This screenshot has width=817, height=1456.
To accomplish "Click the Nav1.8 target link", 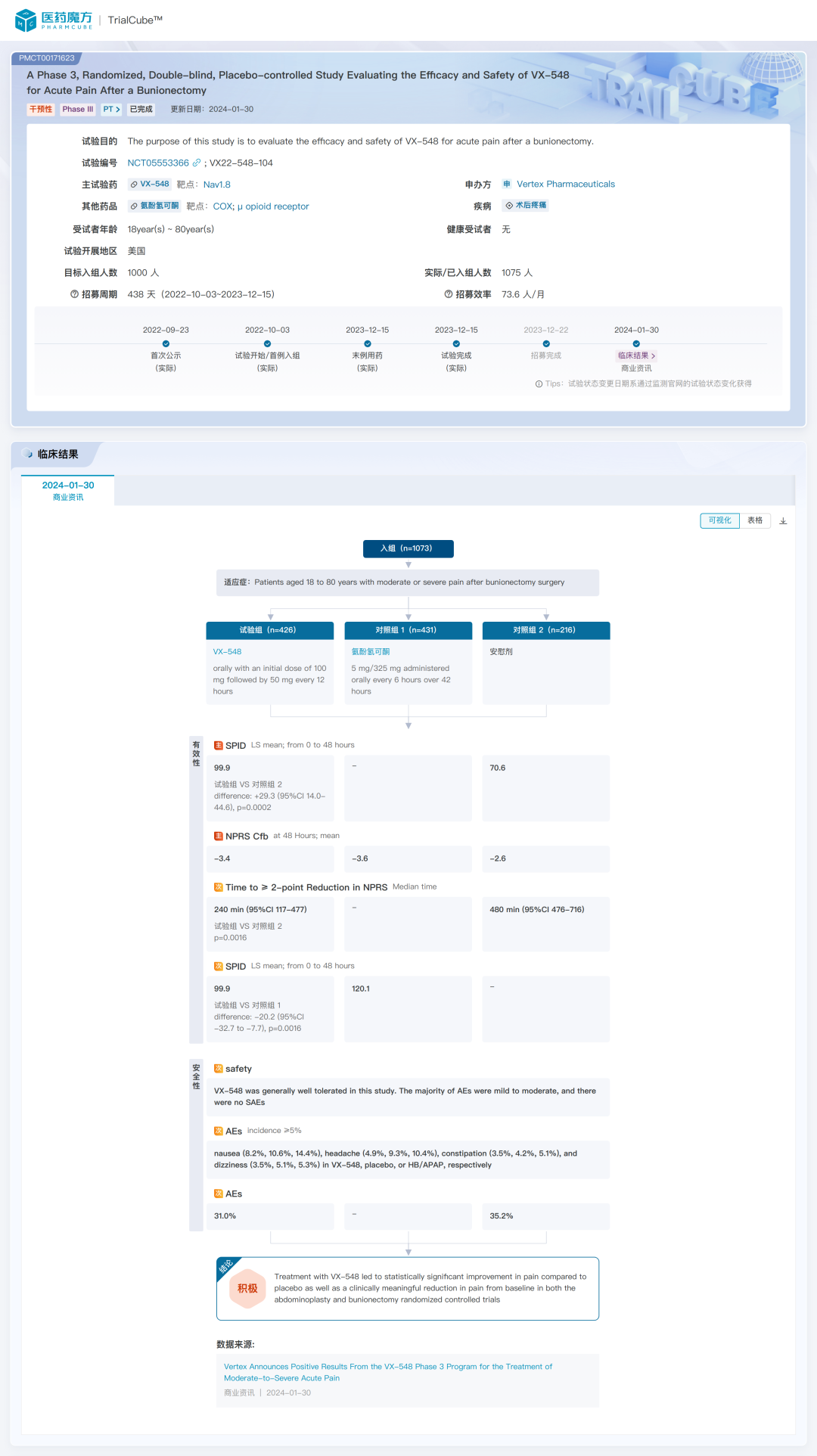I will [x=216, y=185].
